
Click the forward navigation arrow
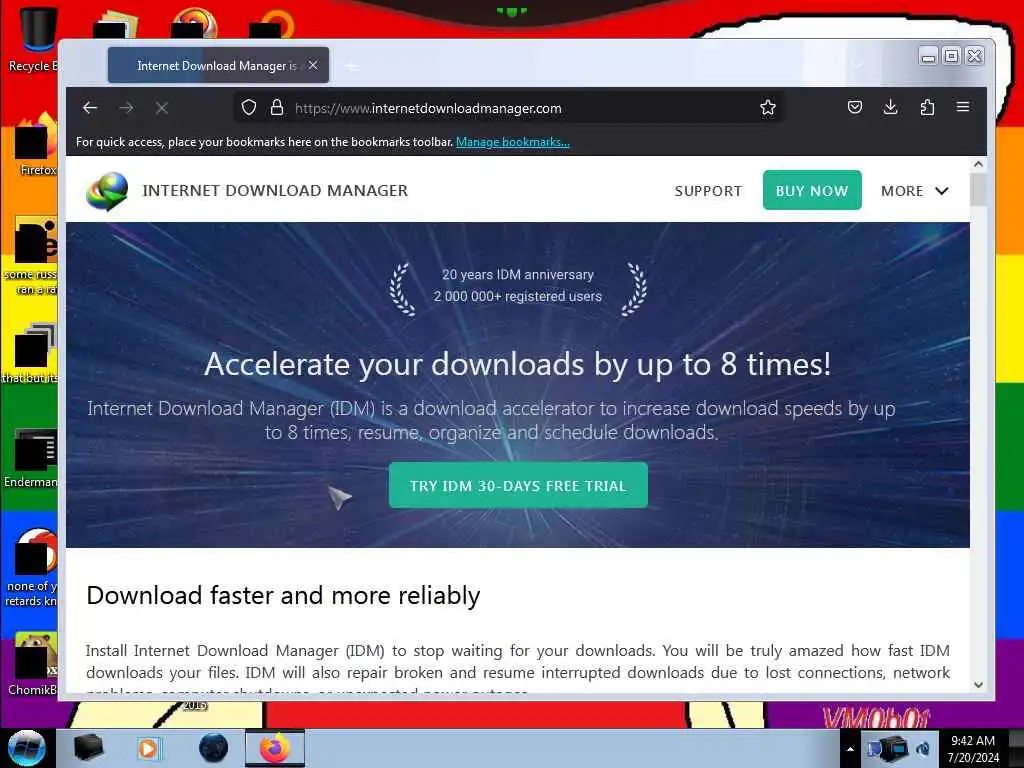coord(126,108)
